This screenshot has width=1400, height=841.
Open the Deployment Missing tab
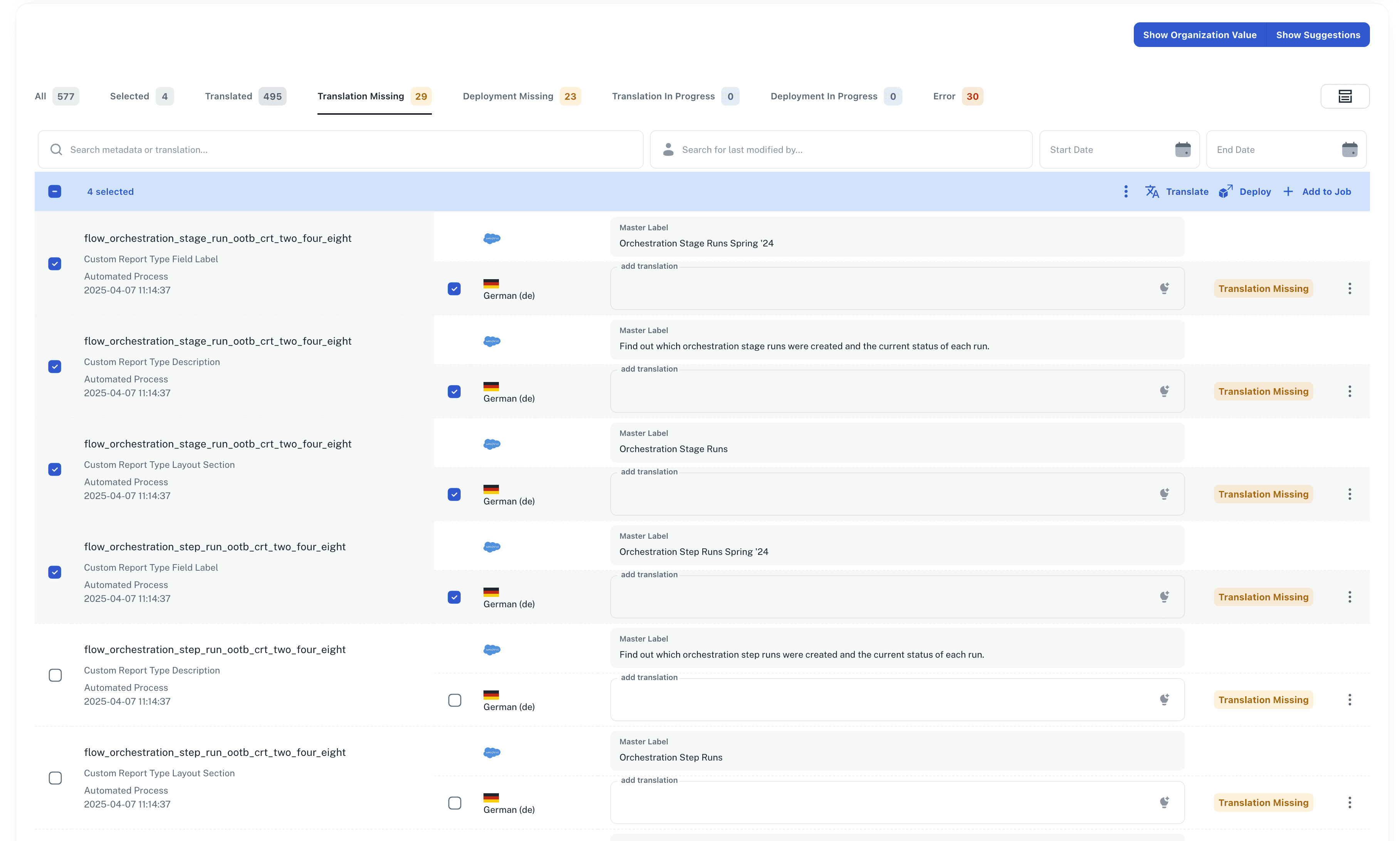(522, 96)
